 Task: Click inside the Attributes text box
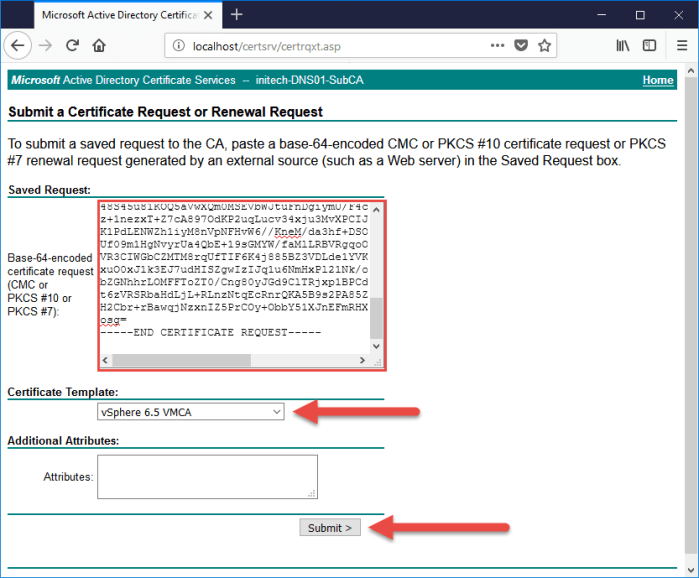pos(207,476)
